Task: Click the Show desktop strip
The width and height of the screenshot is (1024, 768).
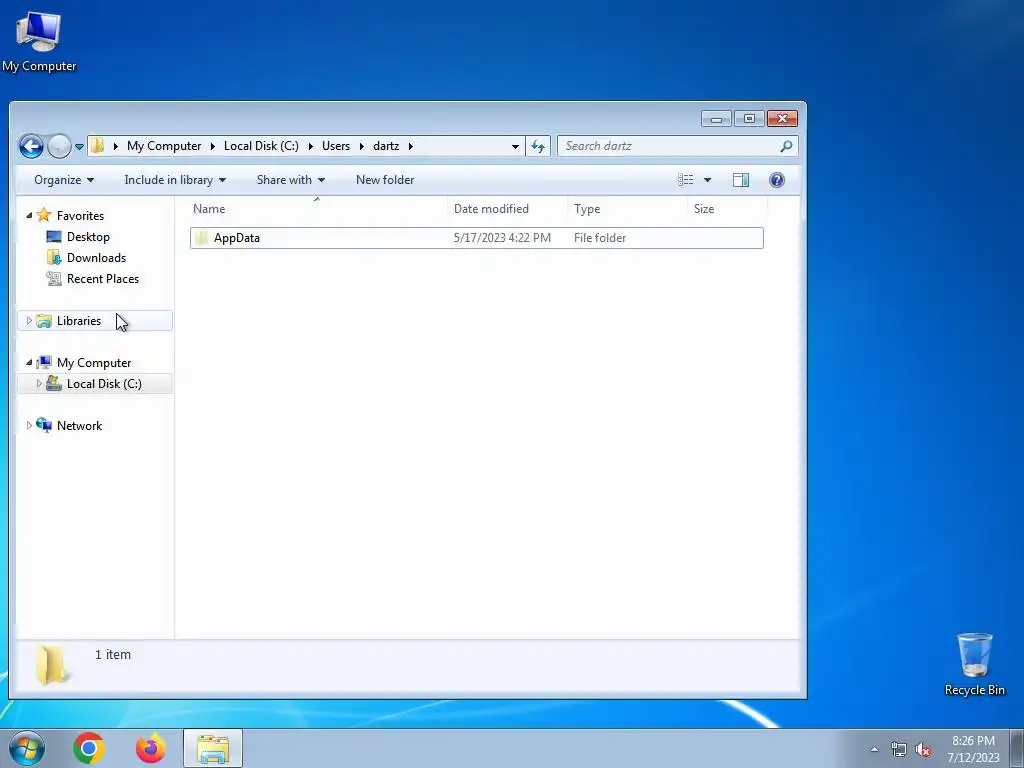Action: (x=1017, y=748)
